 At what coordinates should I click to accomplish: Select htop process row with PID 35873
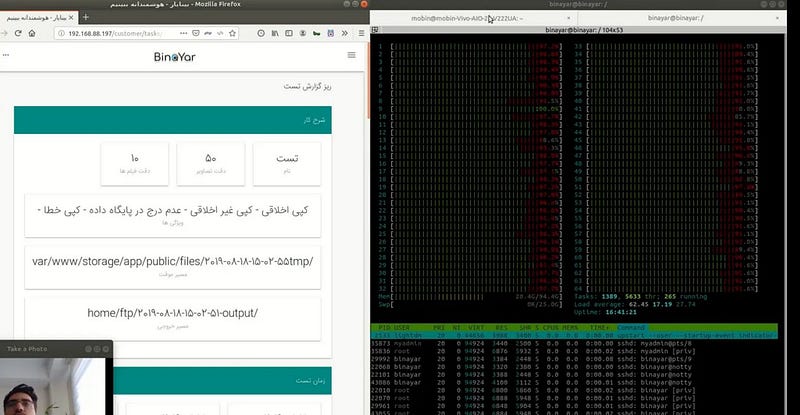click(574, 344)
